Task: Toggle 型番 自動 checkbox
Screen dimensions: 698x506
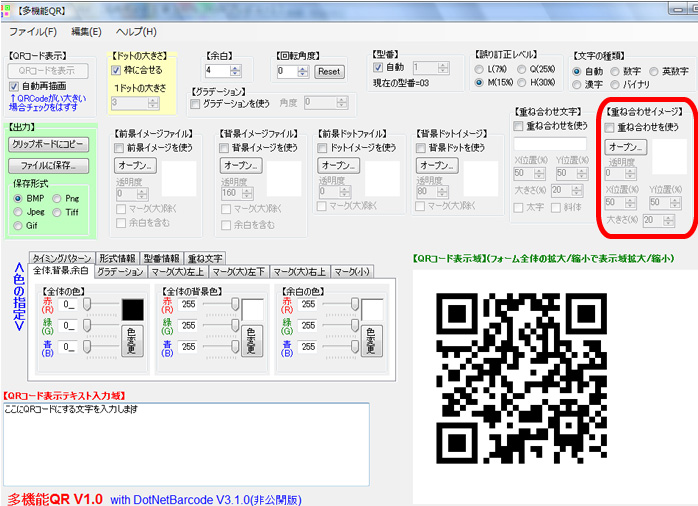Action: [378, 68]
